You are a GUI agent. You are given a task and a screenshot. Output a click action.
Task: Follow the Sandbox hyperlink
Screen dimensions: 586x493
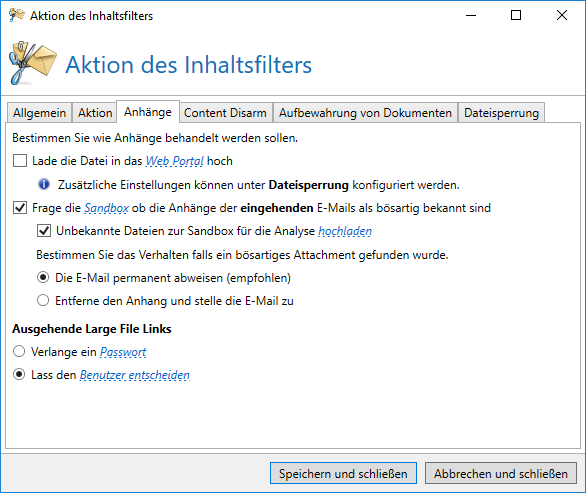[x=107, y=208]
